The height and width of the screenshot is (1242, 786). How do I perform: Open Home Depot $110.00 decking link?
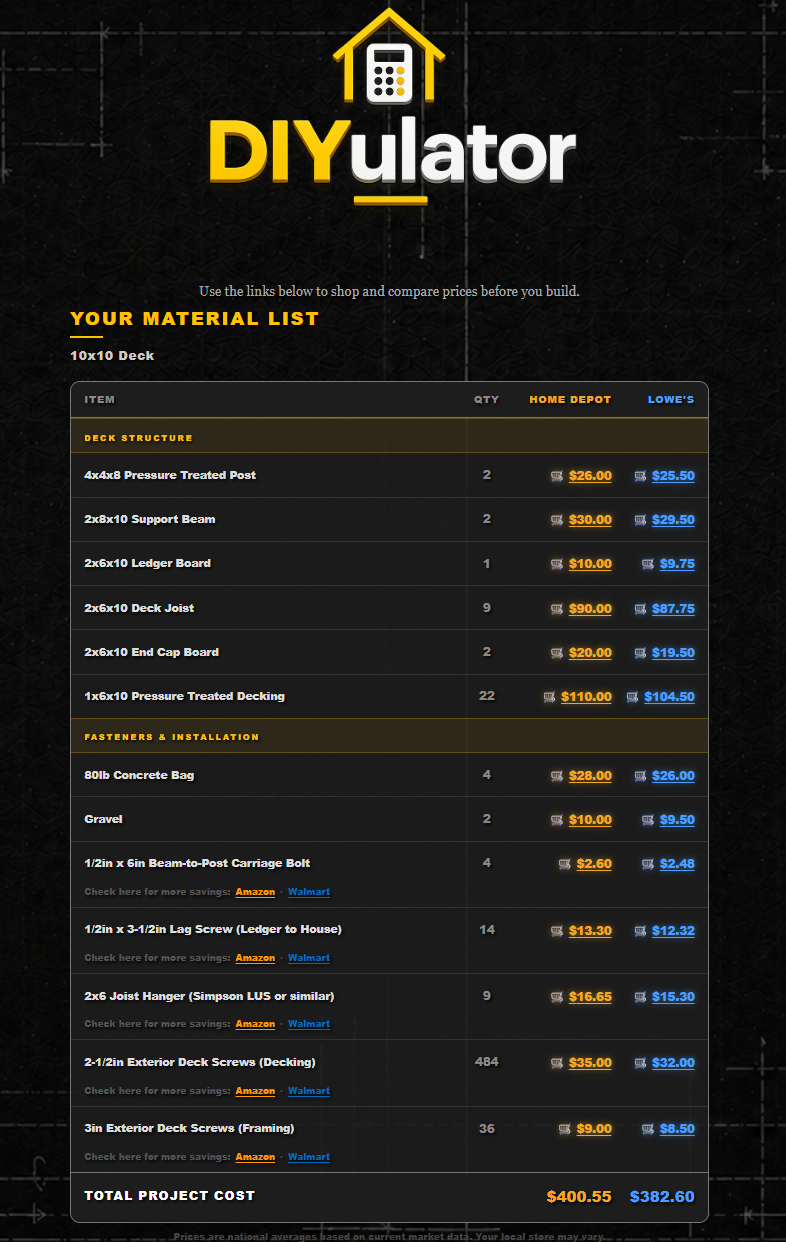[x=586, y=697]
